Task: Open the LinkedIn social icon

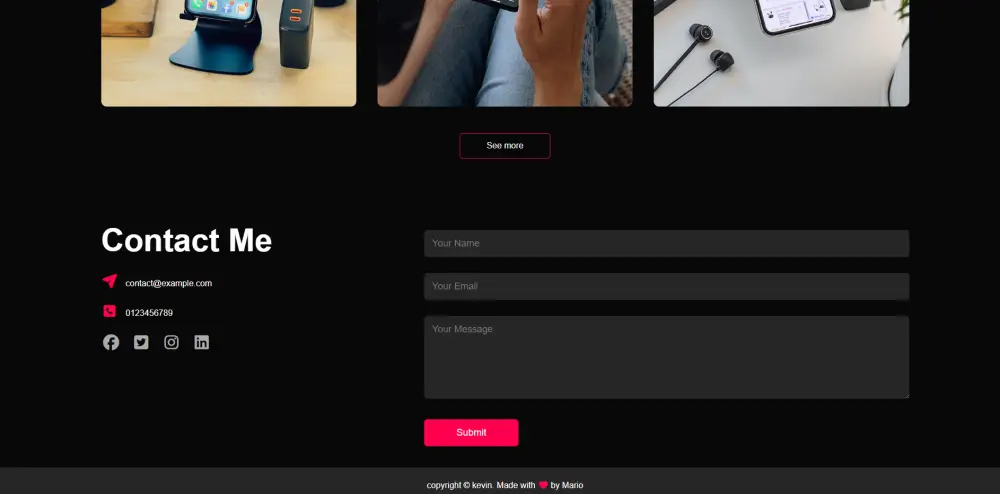Action: tap(202, 342)
